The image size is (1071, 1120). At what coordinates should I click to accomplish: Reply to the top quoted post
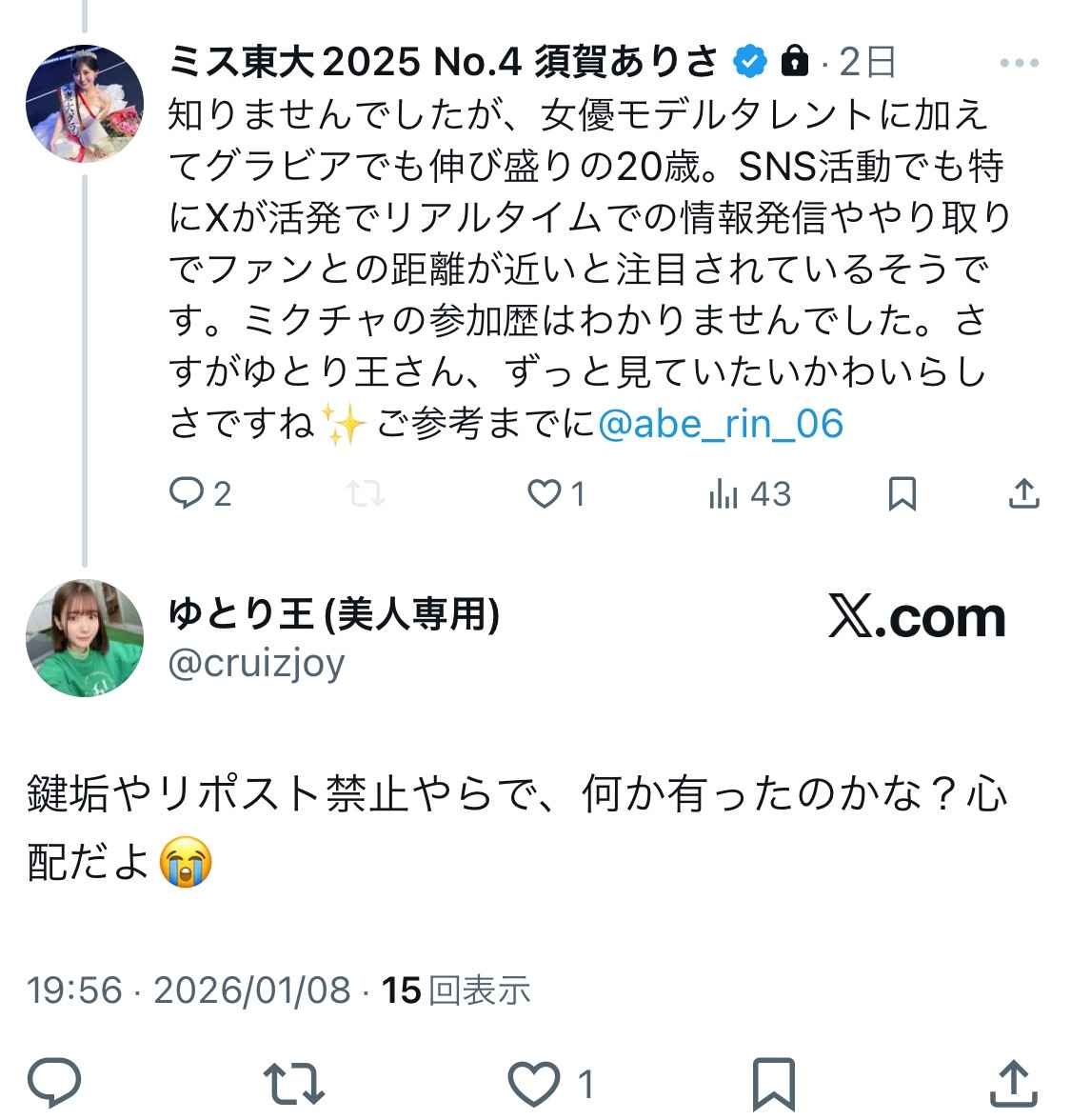tap(184, 493)
